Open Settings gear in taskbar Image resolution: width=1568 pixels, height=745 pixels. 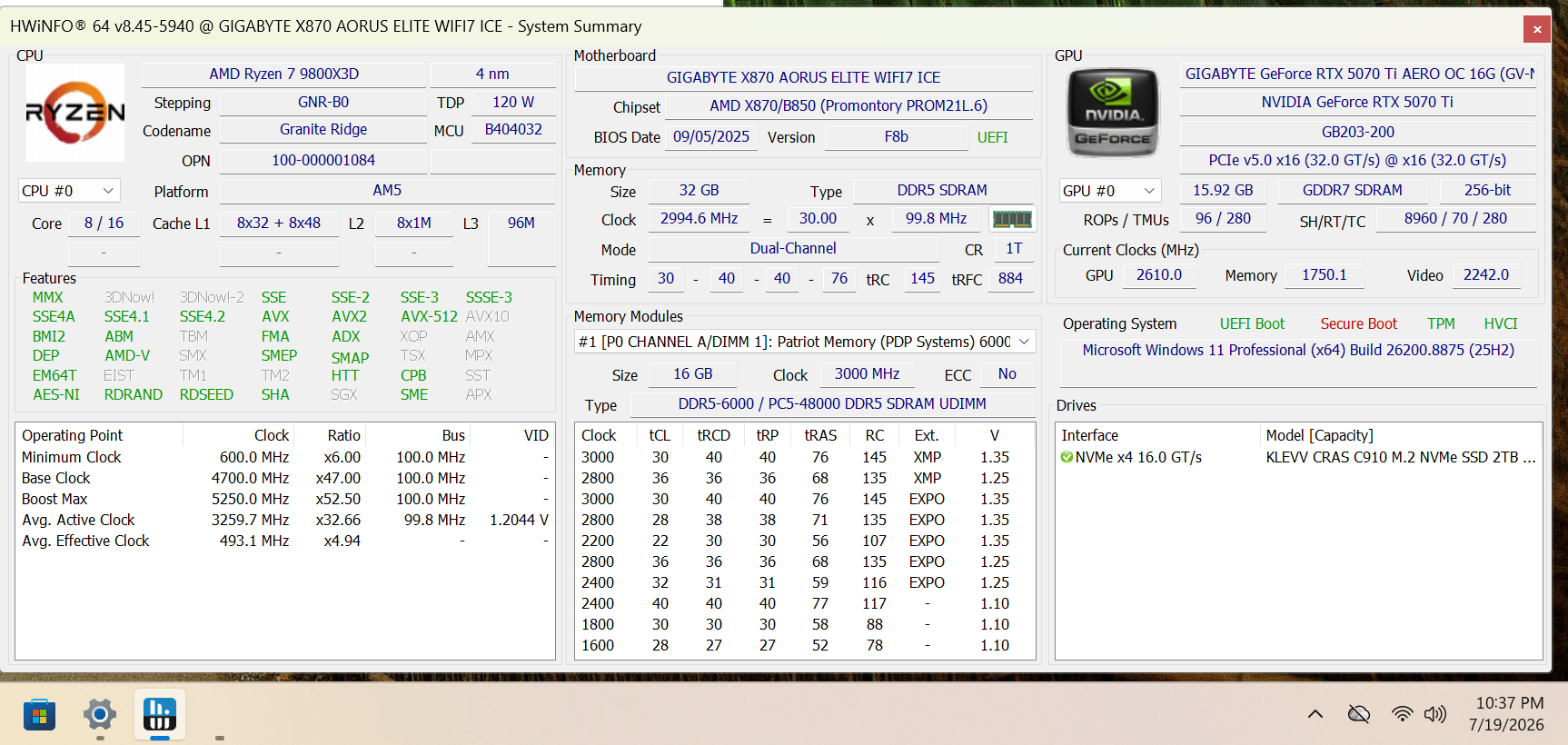point(100,715)
